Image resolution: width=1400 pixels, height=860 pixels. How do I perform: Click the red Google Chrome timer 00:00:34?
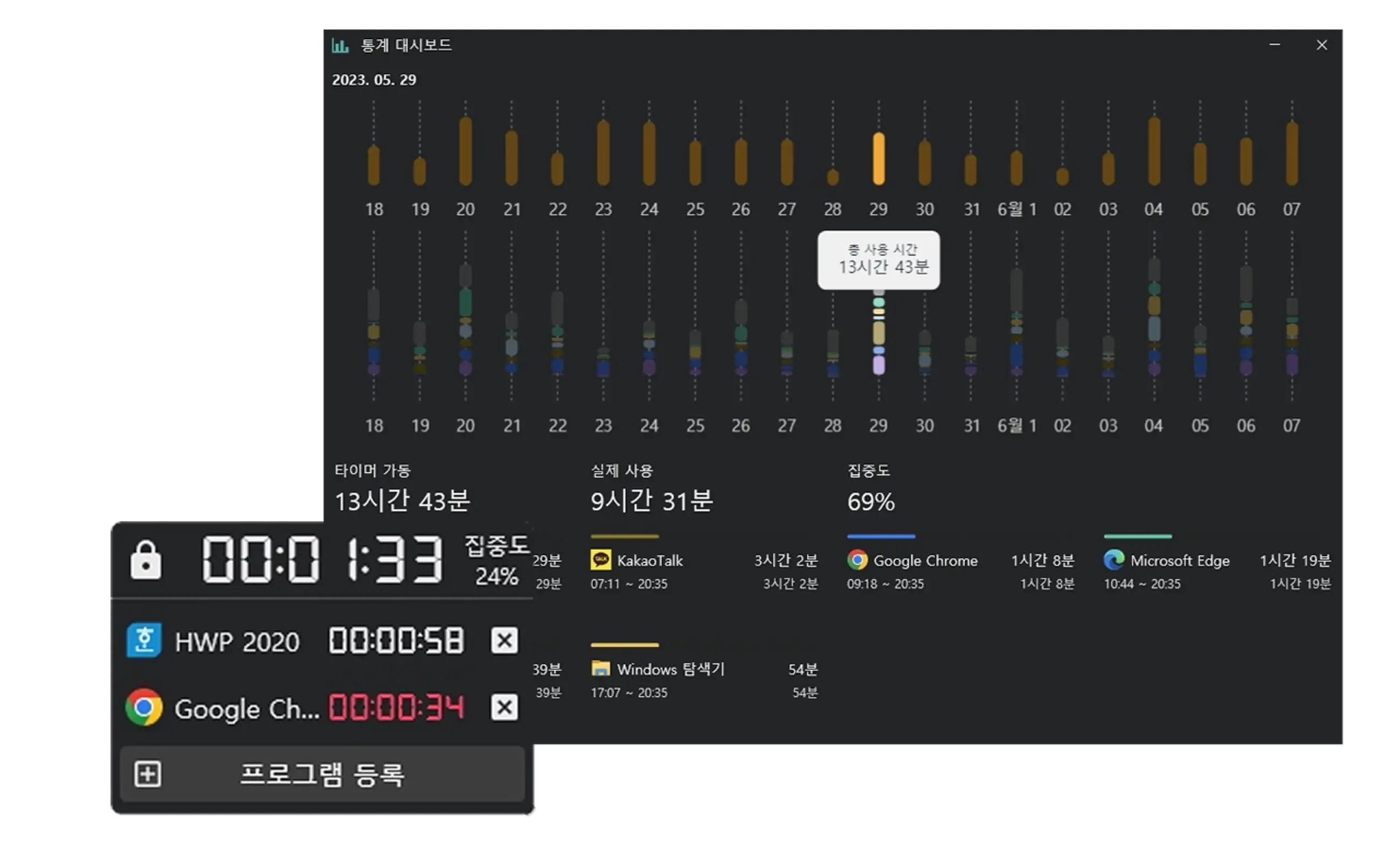click(397, 708)
